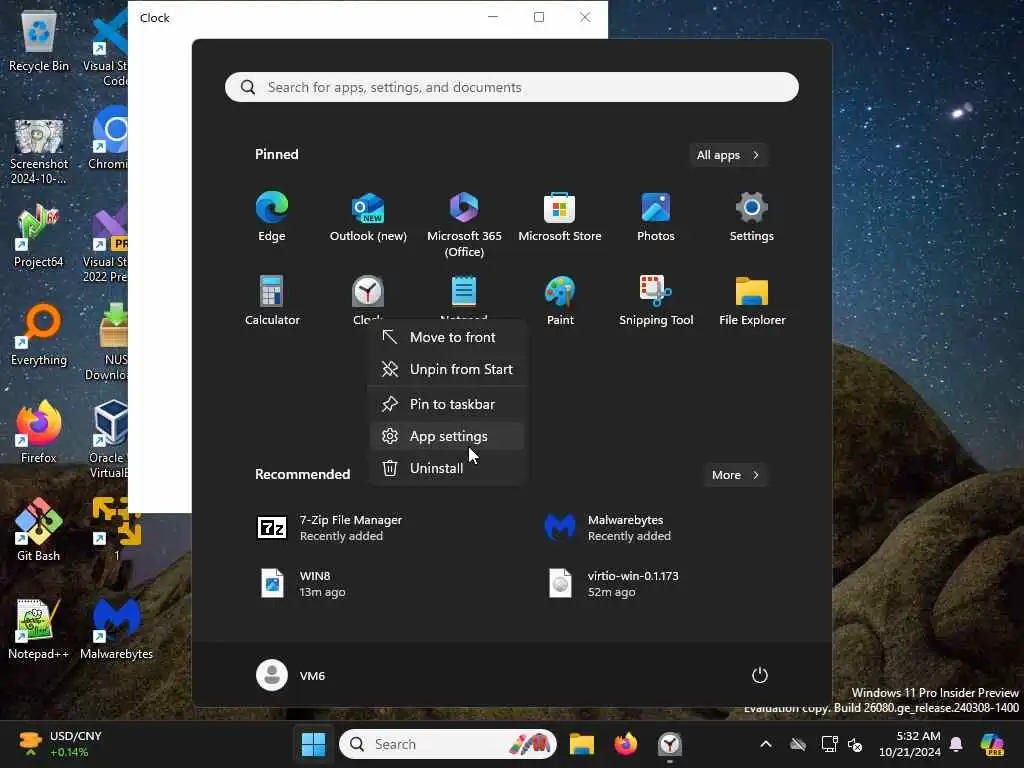Open the power options button

pos(760,675)
